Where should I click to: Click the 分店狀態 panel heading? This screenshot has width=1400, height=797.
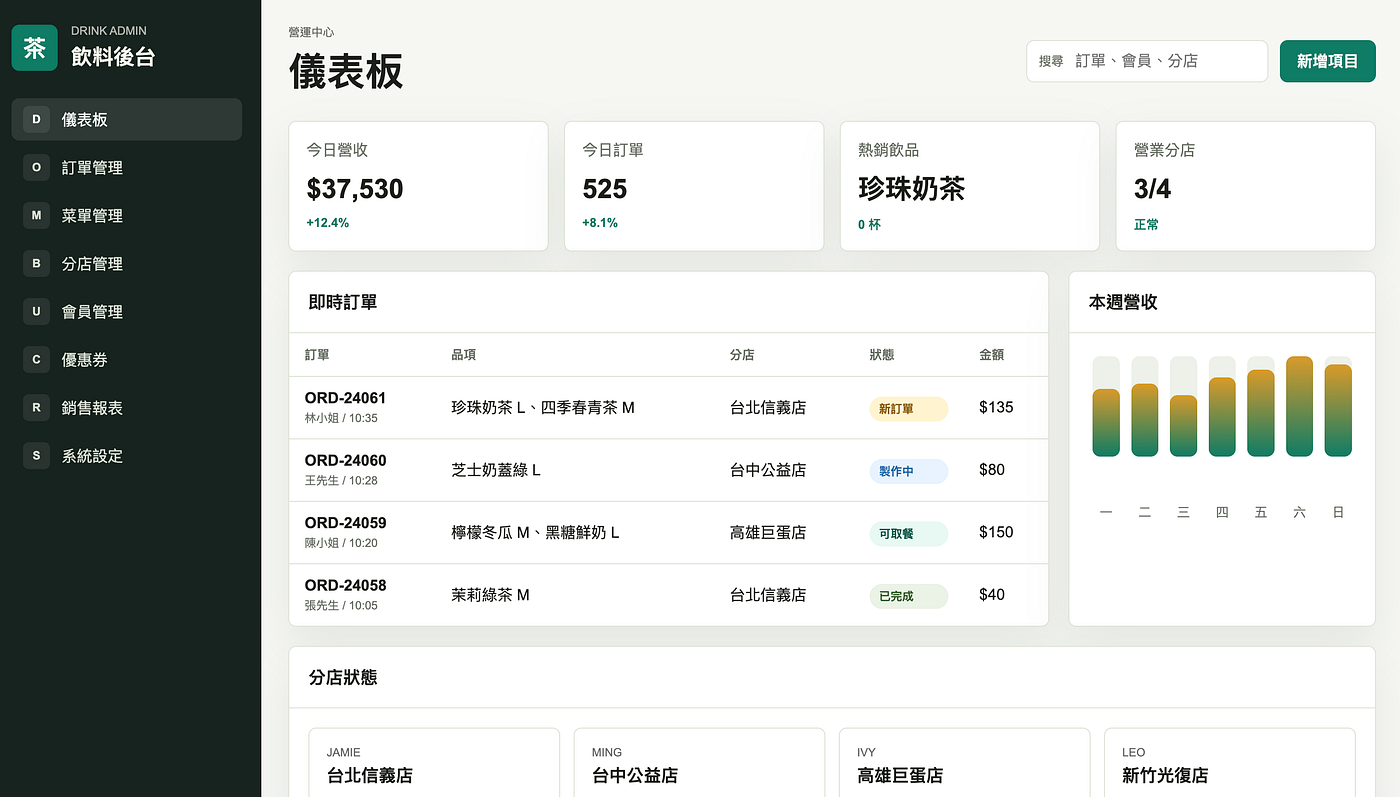(343, 677)
